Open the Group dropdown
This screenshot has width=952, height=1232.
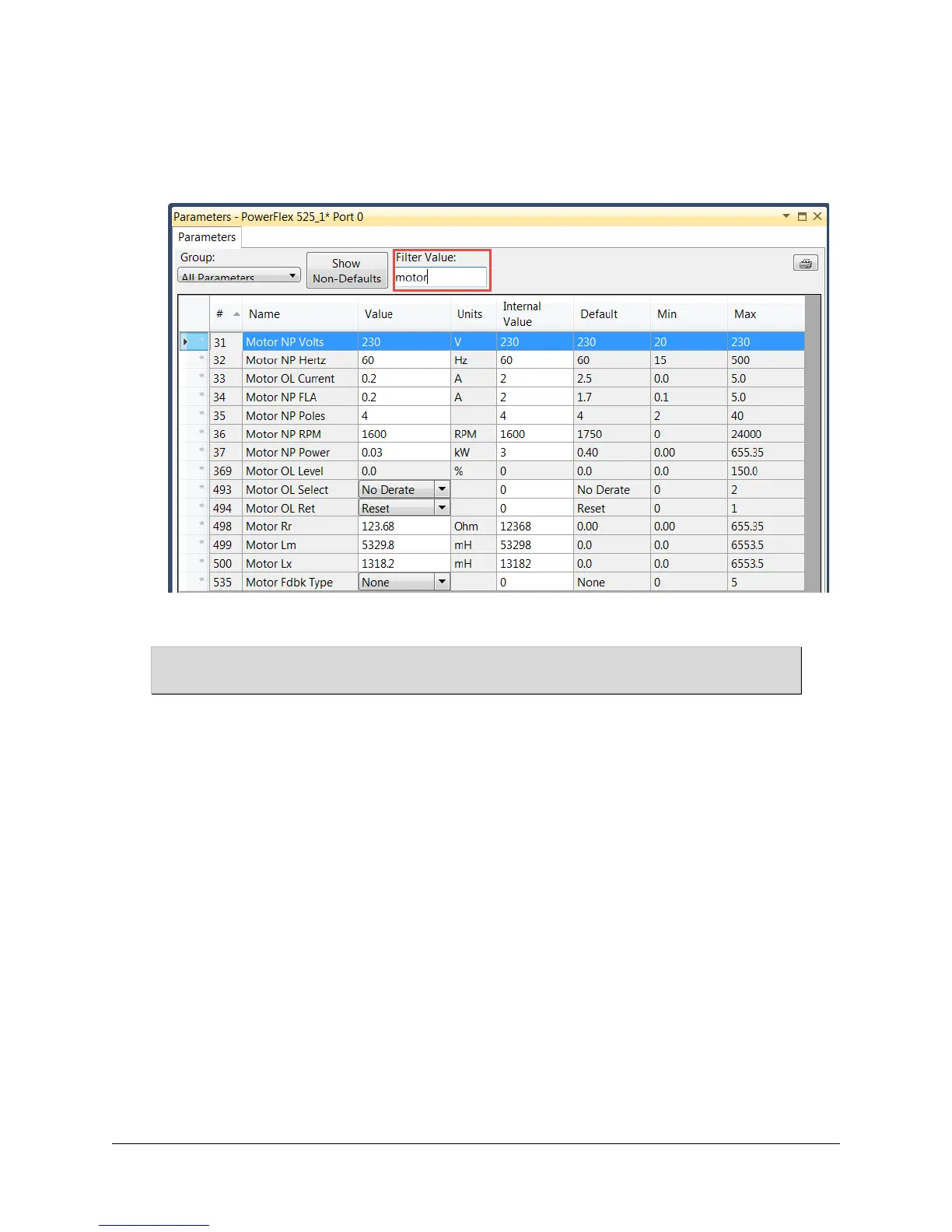240,275
